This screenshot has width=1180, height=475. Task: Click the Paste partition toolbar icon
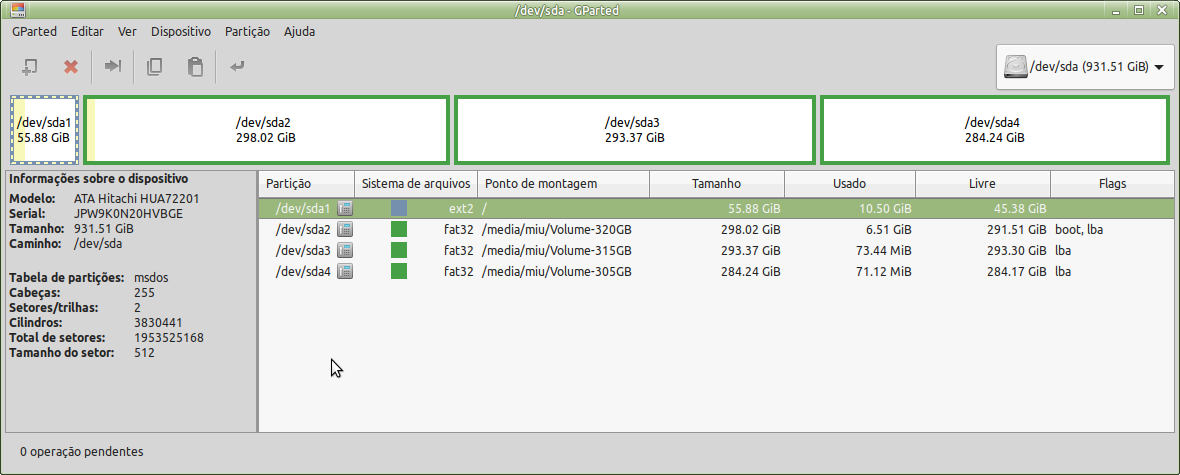click(x=195, y=67)
